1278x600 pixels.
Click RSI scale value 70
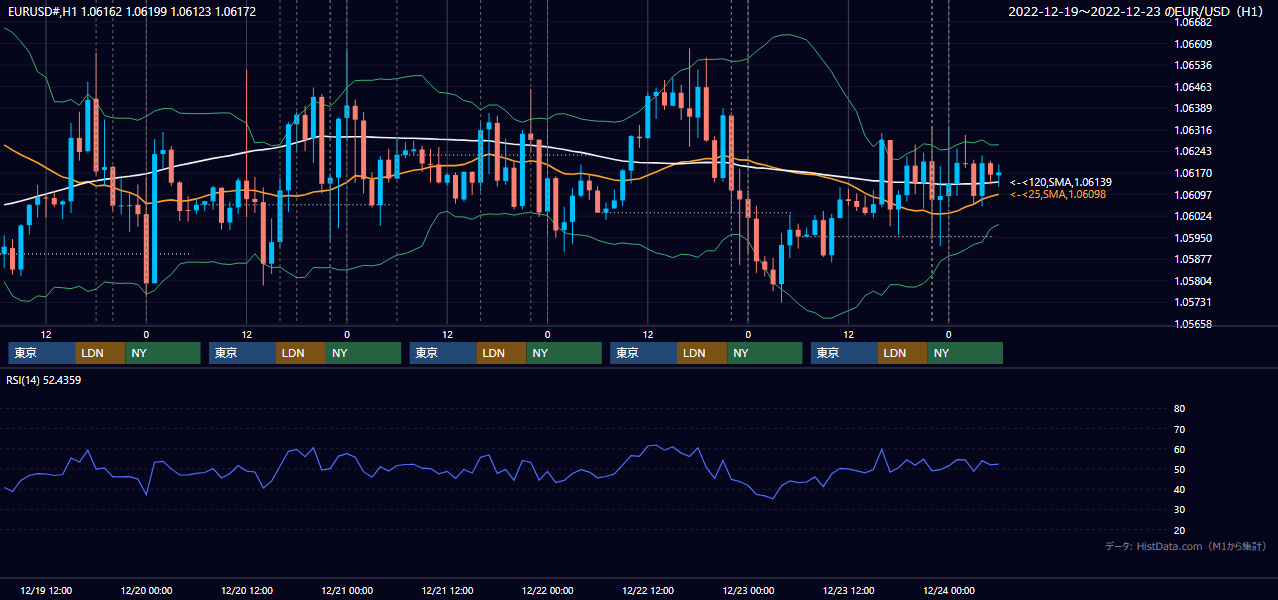point(1179,429)
